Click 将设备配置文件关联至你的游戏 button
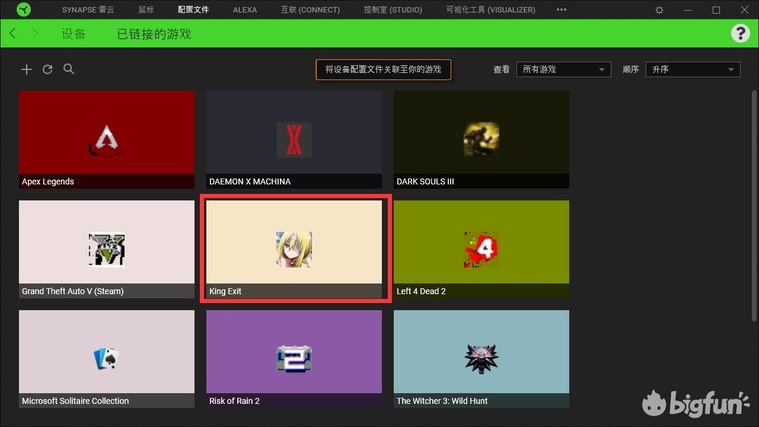The width and height of the screenshot is (759, 427). tap(383, 70)
